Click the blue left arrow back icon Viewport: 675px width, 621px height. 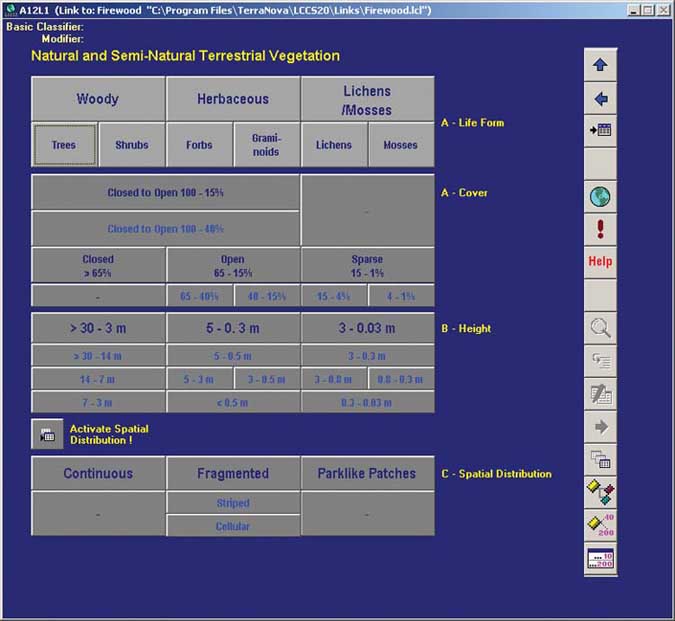coord(601,99)
